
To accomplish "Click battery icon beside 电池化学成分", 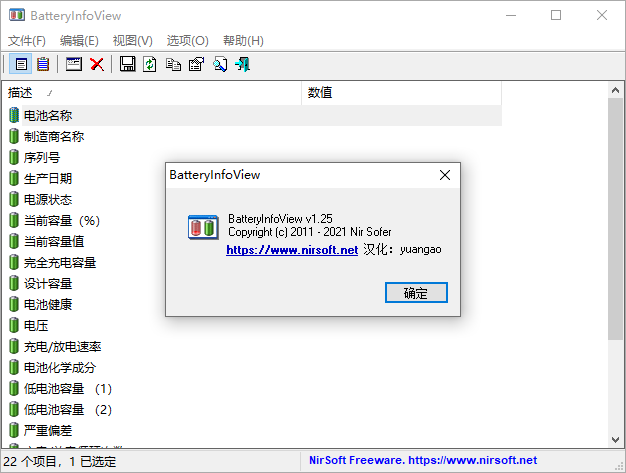I will 14,367.
